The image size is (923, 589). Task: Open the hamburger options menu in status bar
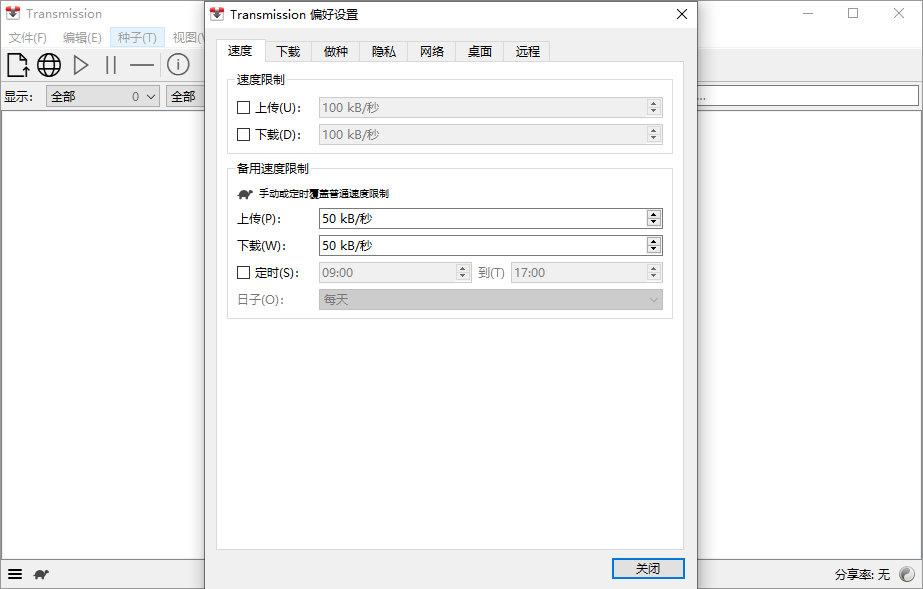click(14, 573)
